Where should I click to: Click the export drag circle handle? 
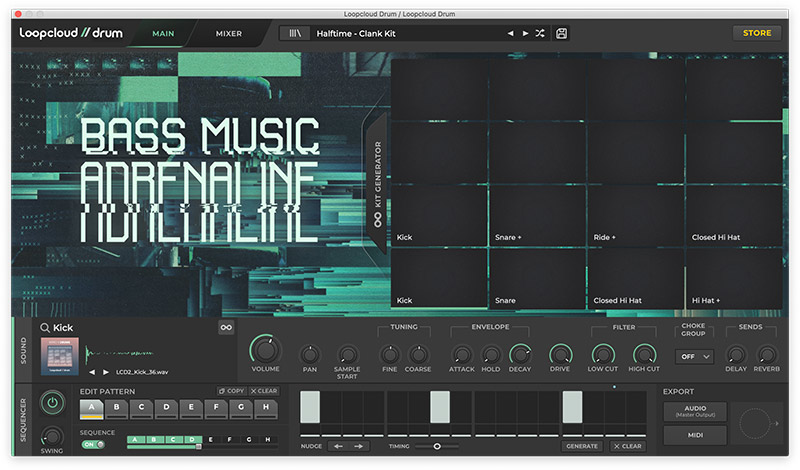click(x=754, y=423)
